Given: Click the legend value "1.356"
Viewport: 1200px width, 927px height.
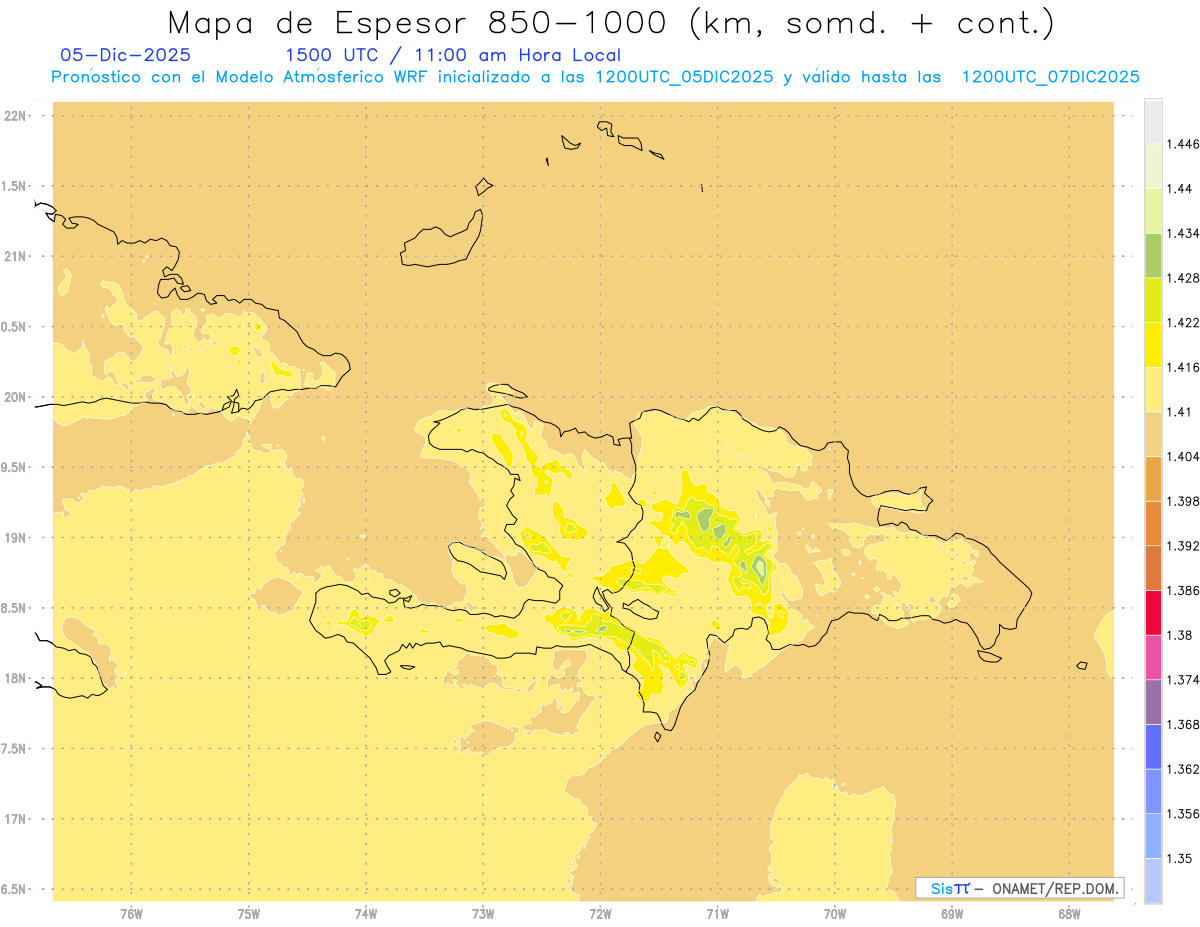Looking at the screenshot, I should click(x=1183, y=813).
